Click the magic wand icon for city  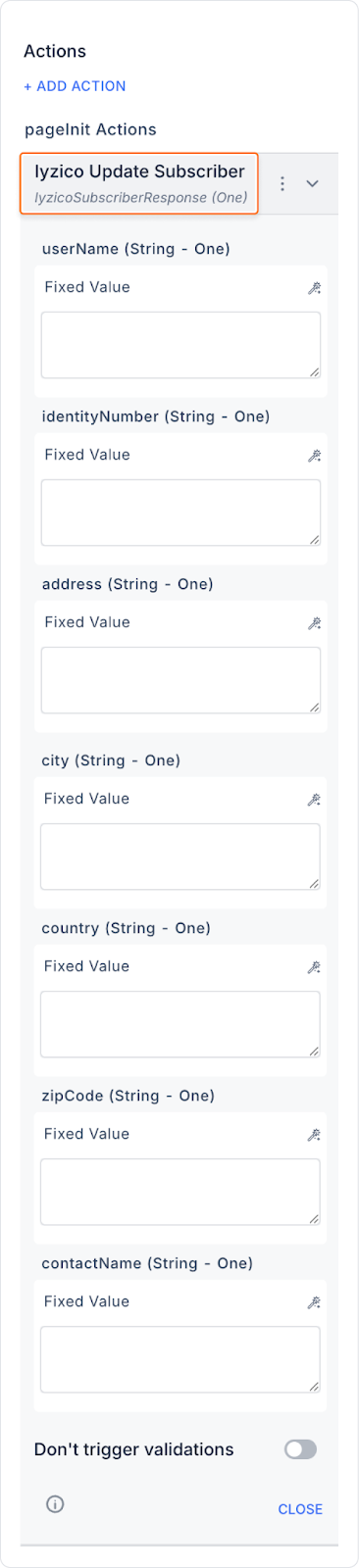pyautogui.click(x=314, y=800)
